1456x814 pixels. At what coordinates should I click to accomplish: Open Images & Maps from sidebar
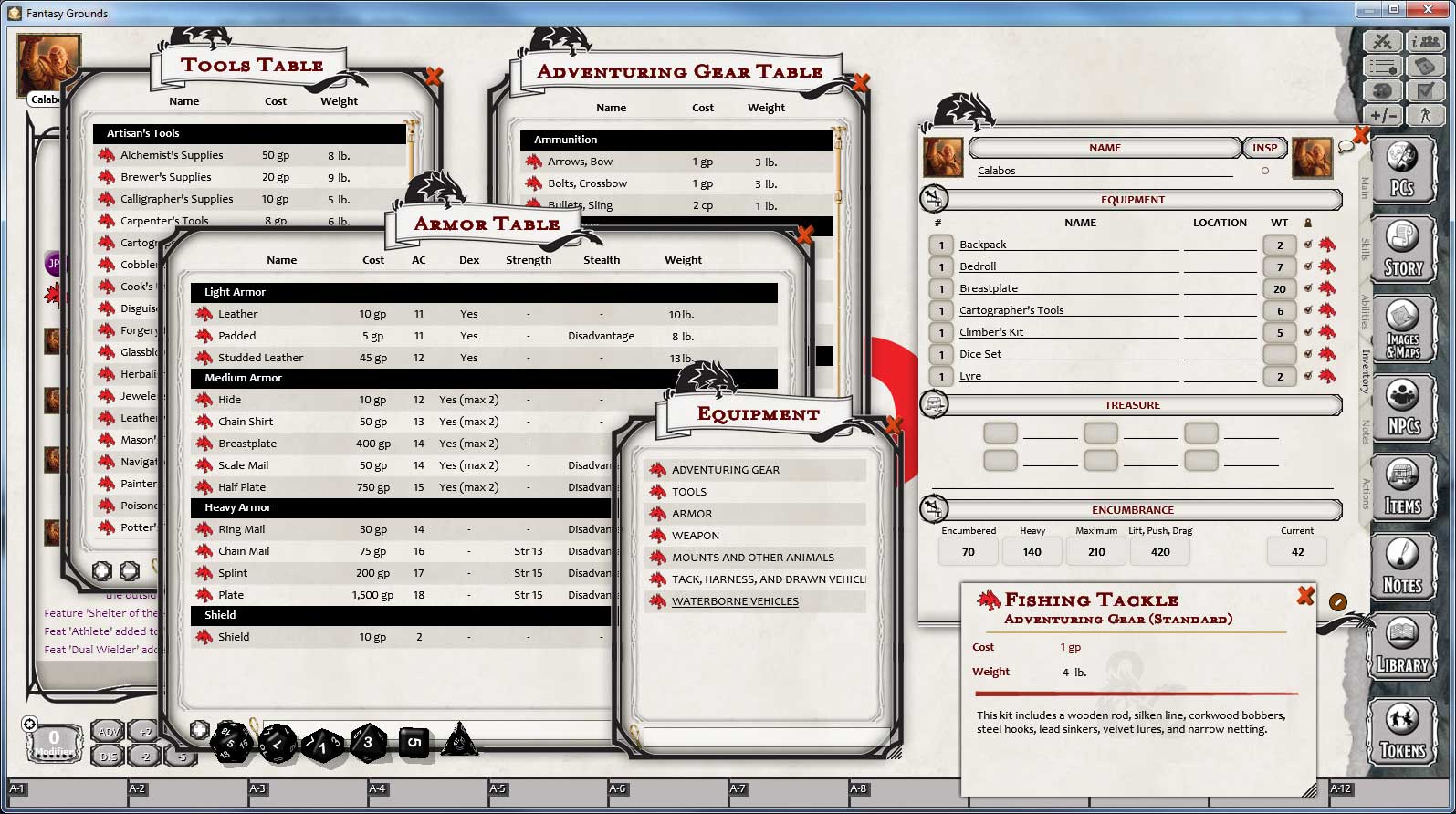tap(1402, 329)
